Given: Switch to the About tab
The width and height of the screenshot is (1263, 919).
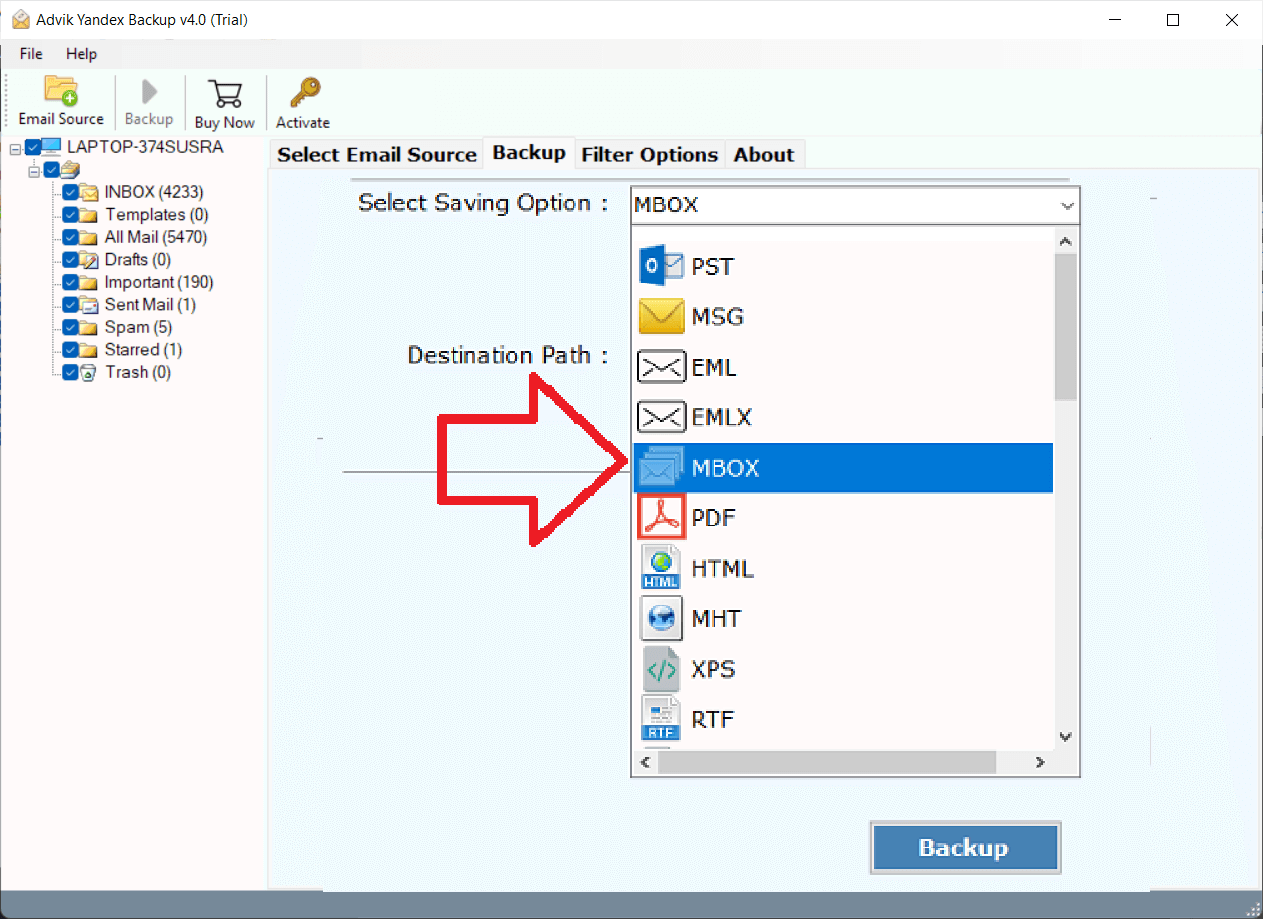Looking at the screenshot, I should [764, 155].
